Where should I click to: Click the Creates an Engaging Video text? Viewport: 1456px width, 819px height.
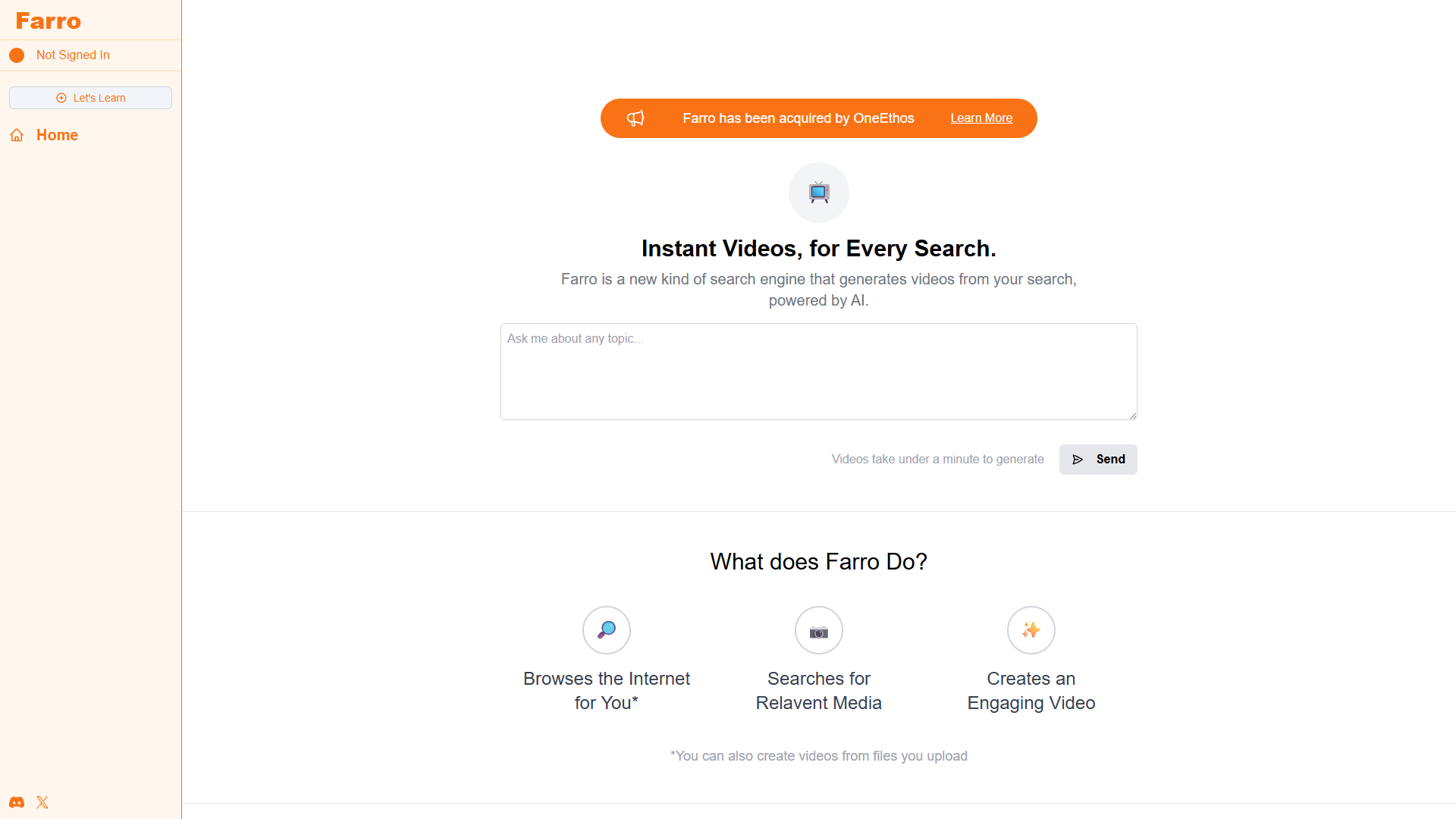click(1031, 691)
